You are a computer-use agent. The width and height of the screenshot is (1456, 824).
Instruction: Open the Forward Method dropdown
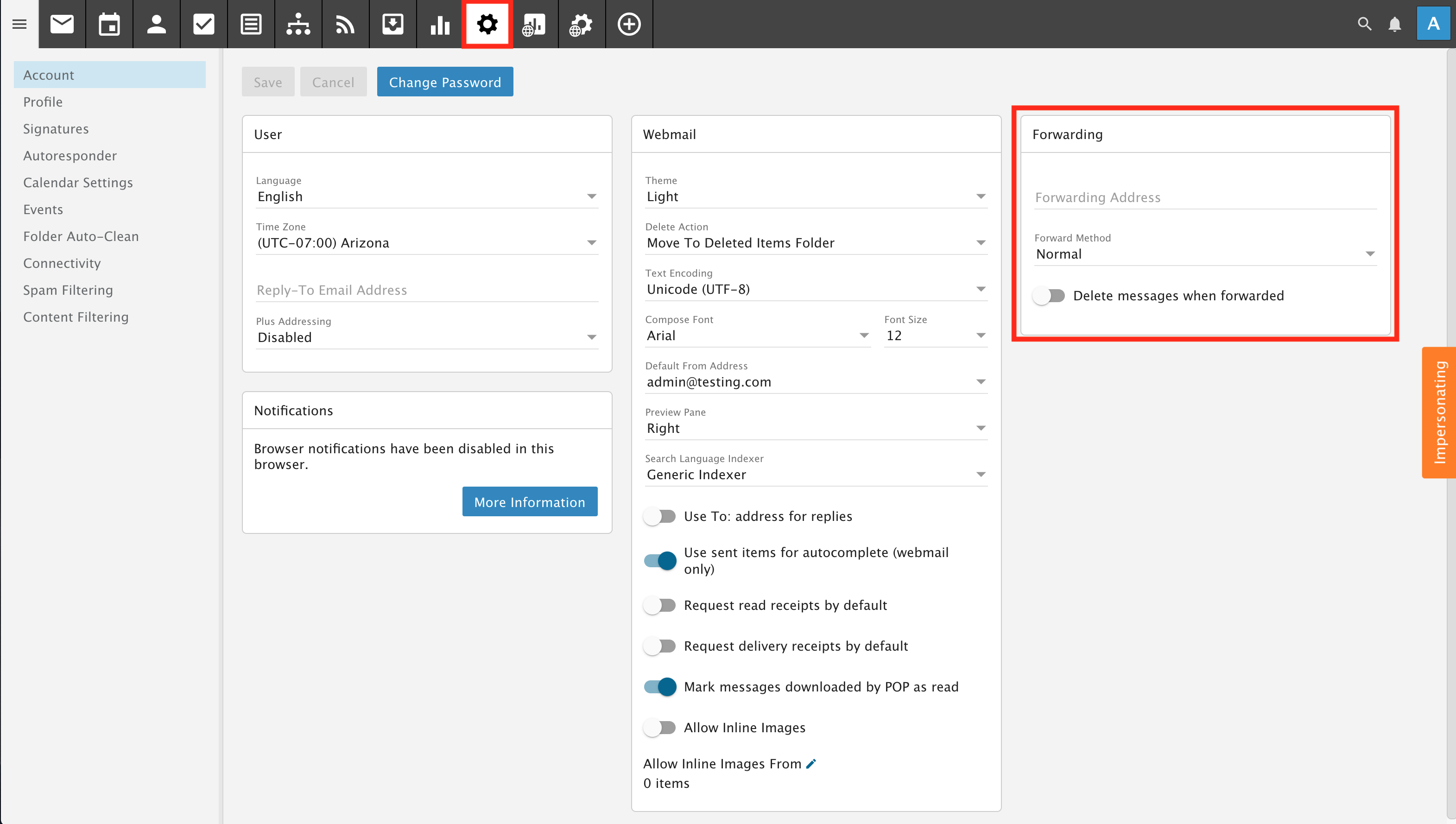[1205, 254]
